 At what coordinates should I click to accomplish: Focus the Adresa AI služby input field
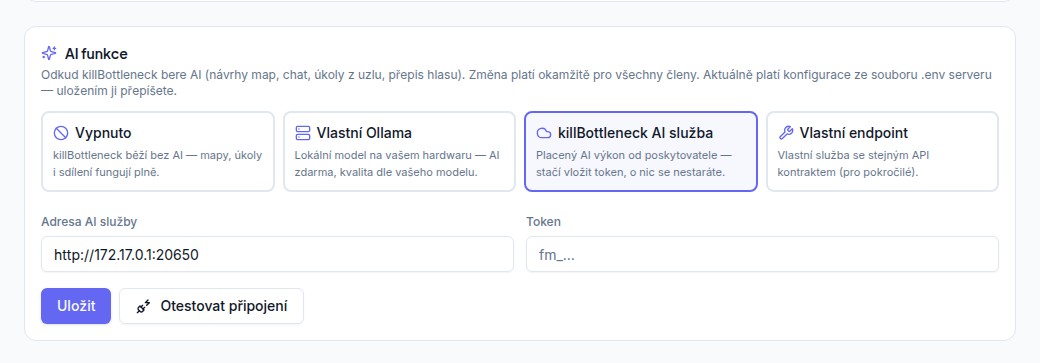coord(277,254)
